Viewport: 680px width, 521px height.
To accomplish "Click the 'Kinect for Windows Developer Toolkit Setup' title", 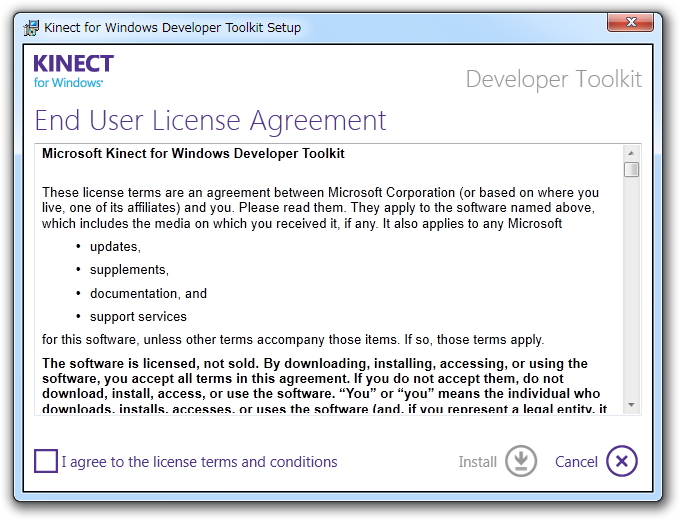I will tap(173, 28).
